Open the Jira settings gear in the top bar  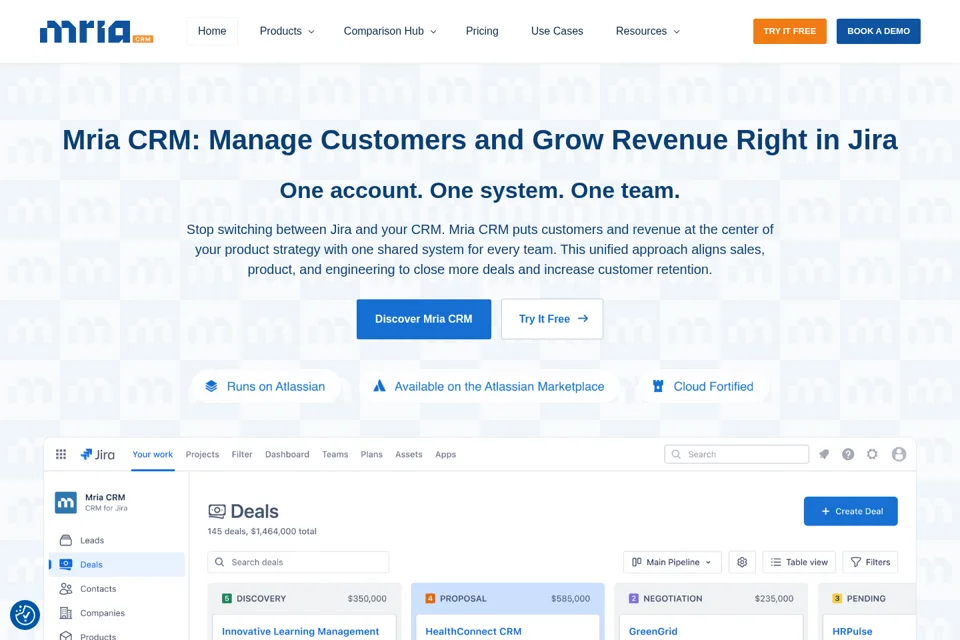point(872,454)
